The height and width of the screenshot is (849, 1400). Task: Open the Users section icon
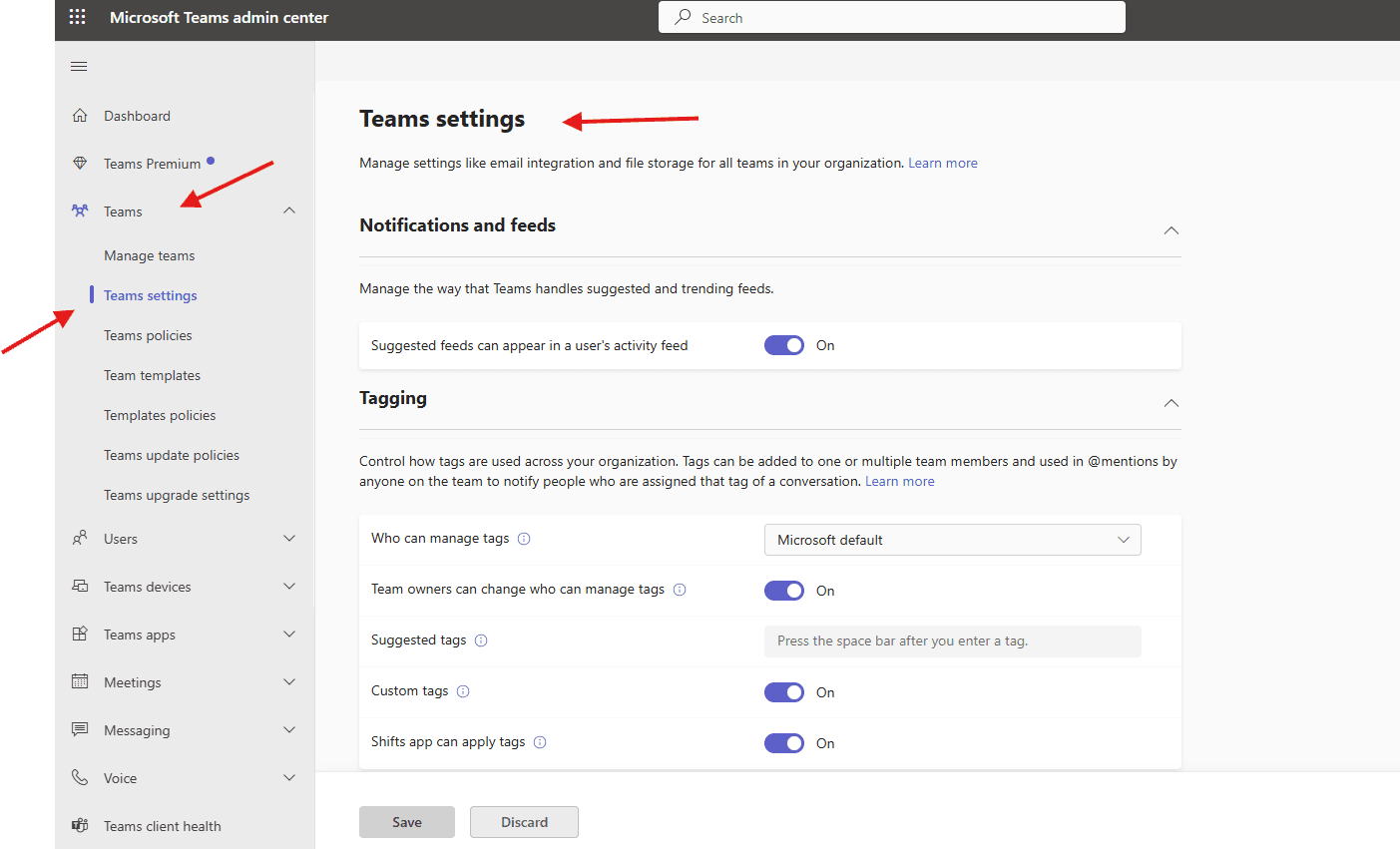(79, 538)
